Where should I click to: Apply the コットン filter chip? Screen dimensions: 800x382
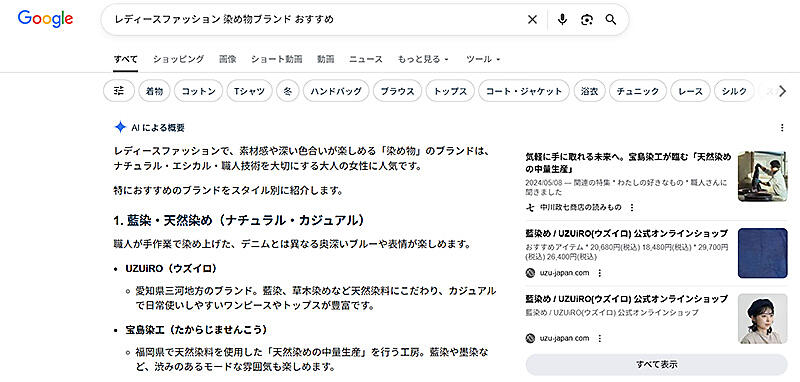point(198,91)
